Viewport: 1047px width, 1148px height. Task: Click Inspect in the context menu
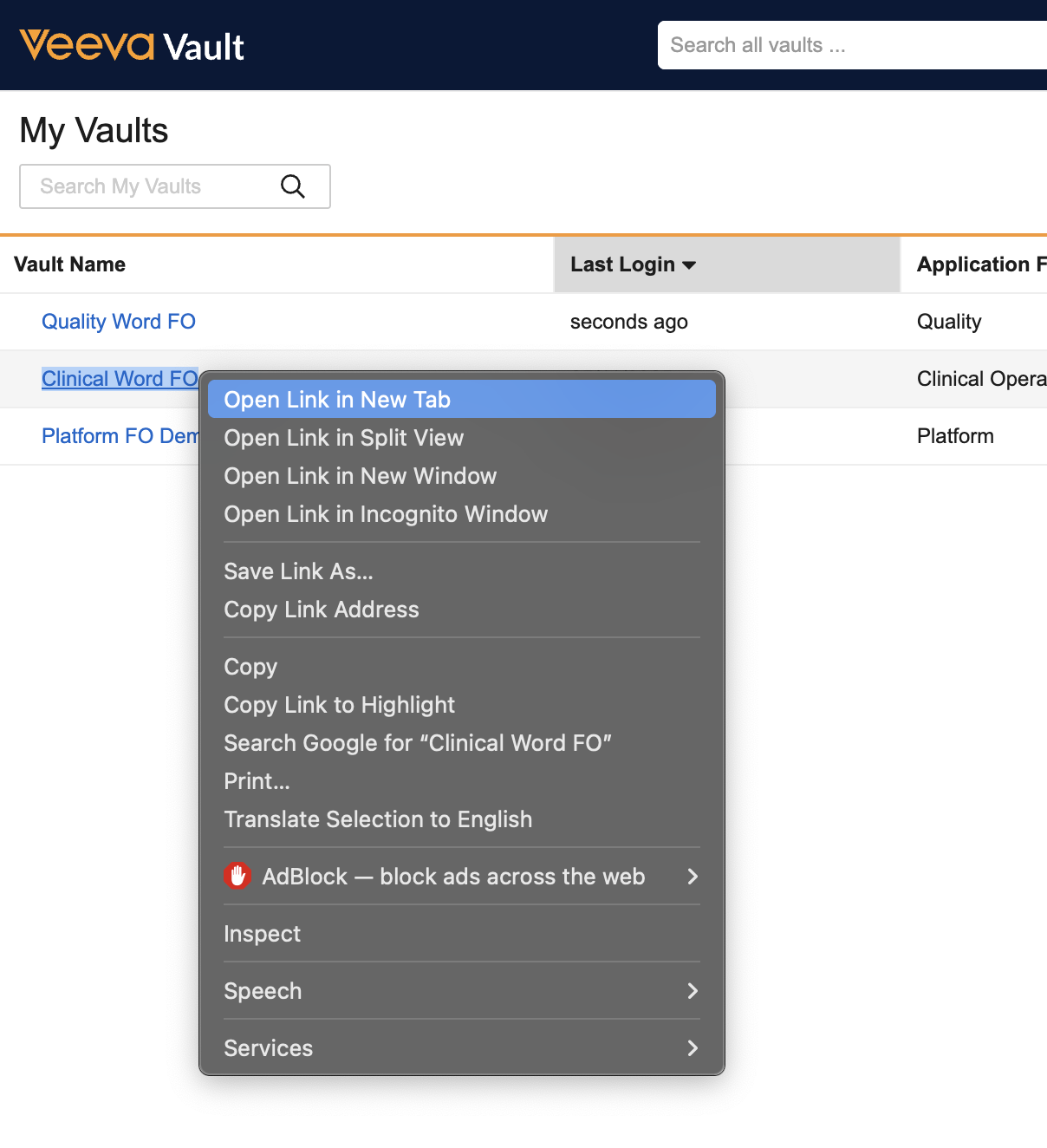point(262,934)
